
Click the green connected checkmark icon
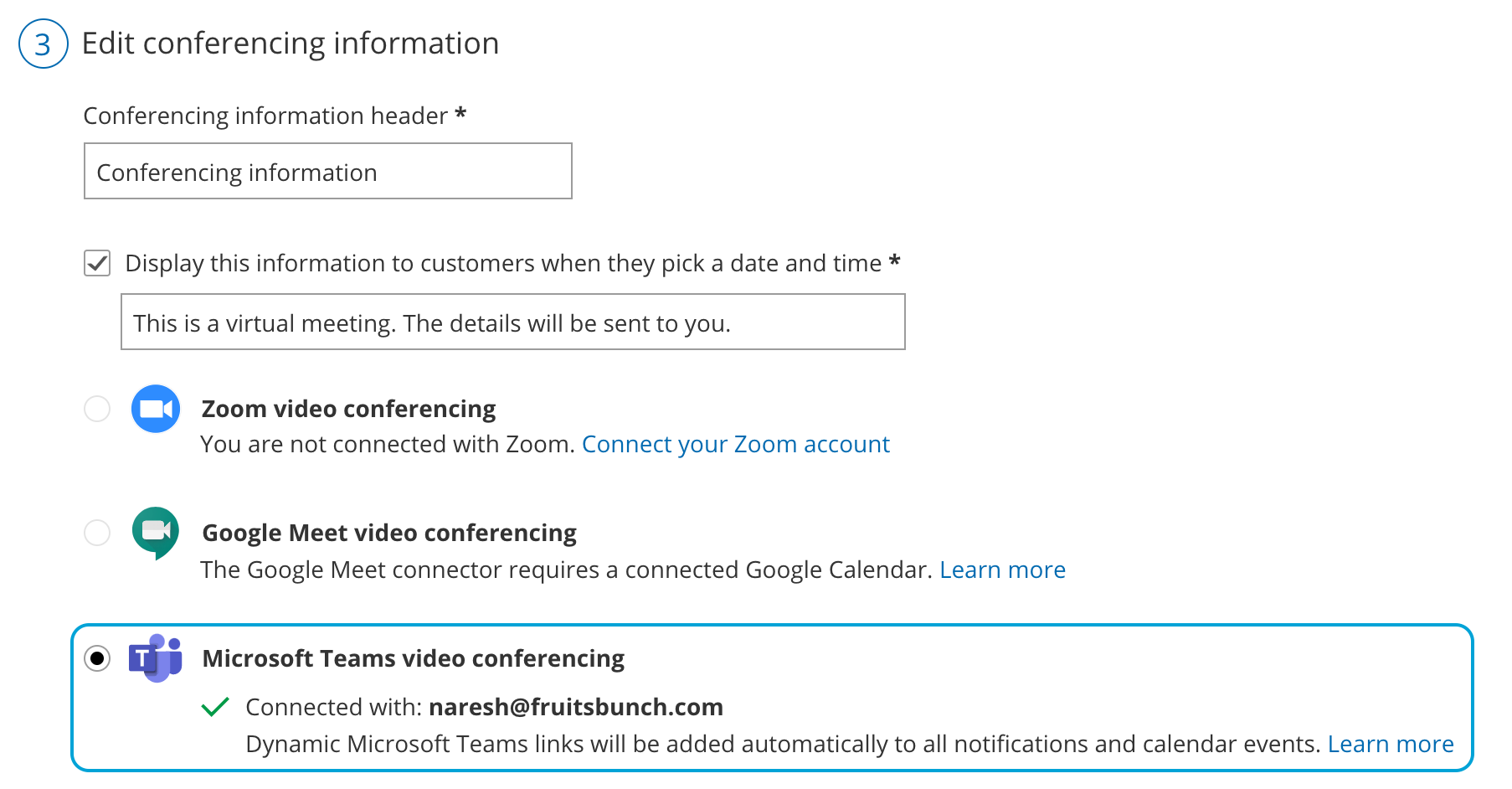215,707
